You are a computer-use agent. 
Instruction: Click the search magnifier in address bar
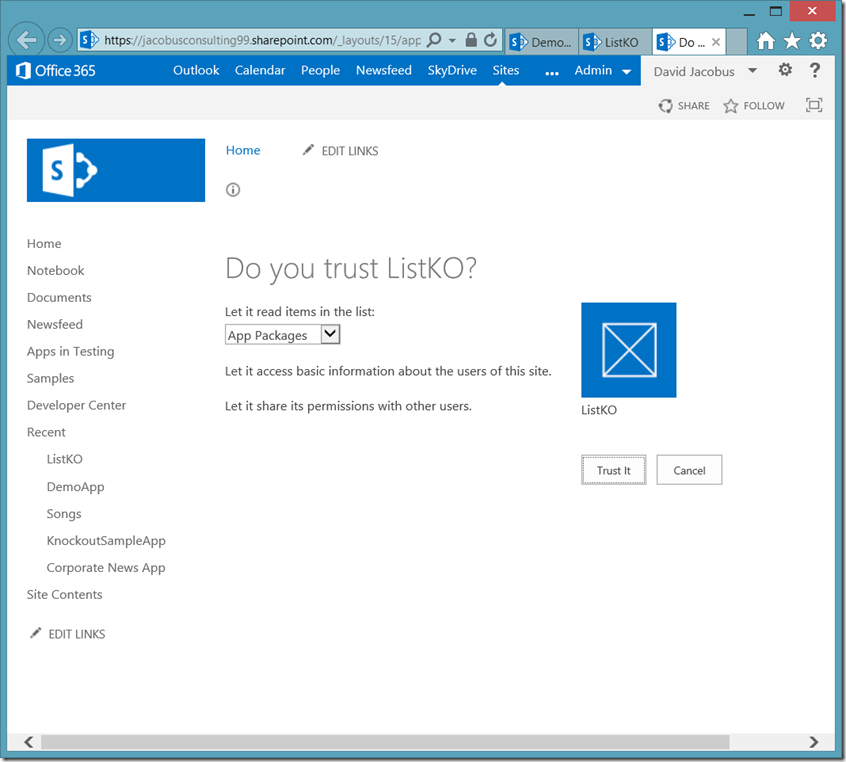434,40
